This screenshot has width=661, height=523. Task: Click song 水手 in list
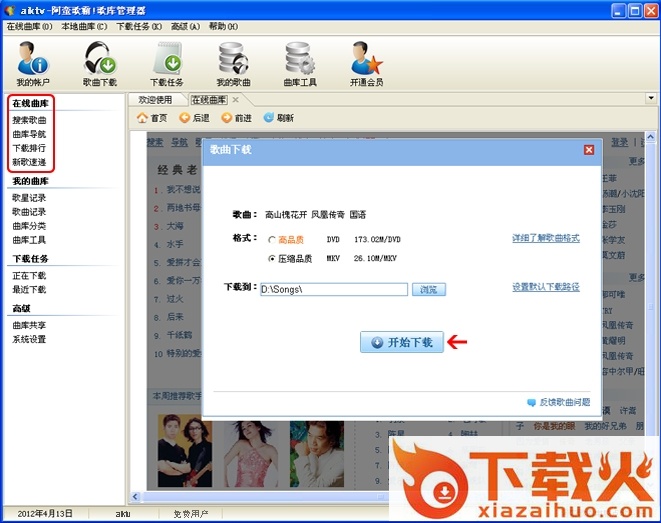(x=175, y=244)
